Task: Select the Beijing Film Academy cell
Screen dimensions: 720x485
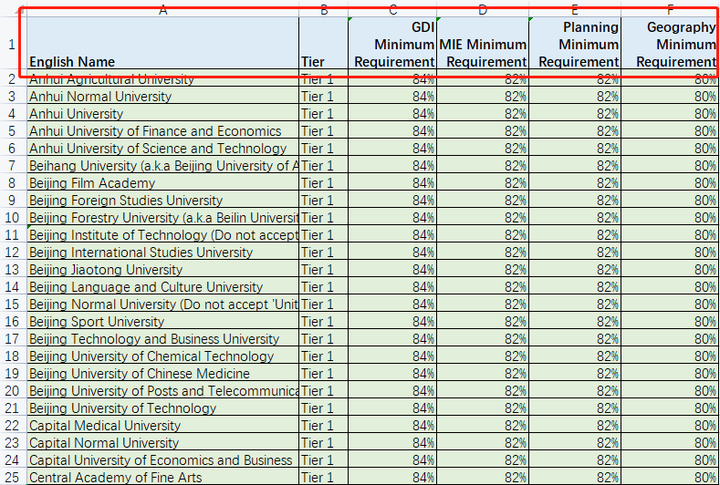Action: tap(163, 183)
